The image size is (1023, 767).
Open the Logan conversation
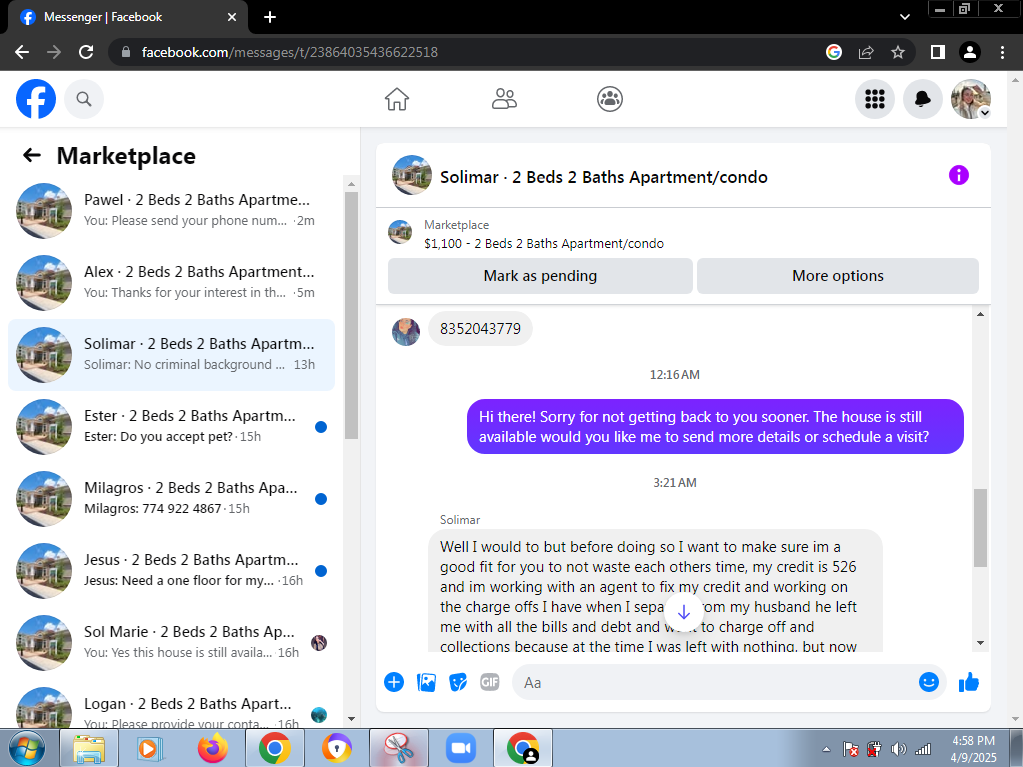point(172,708)
